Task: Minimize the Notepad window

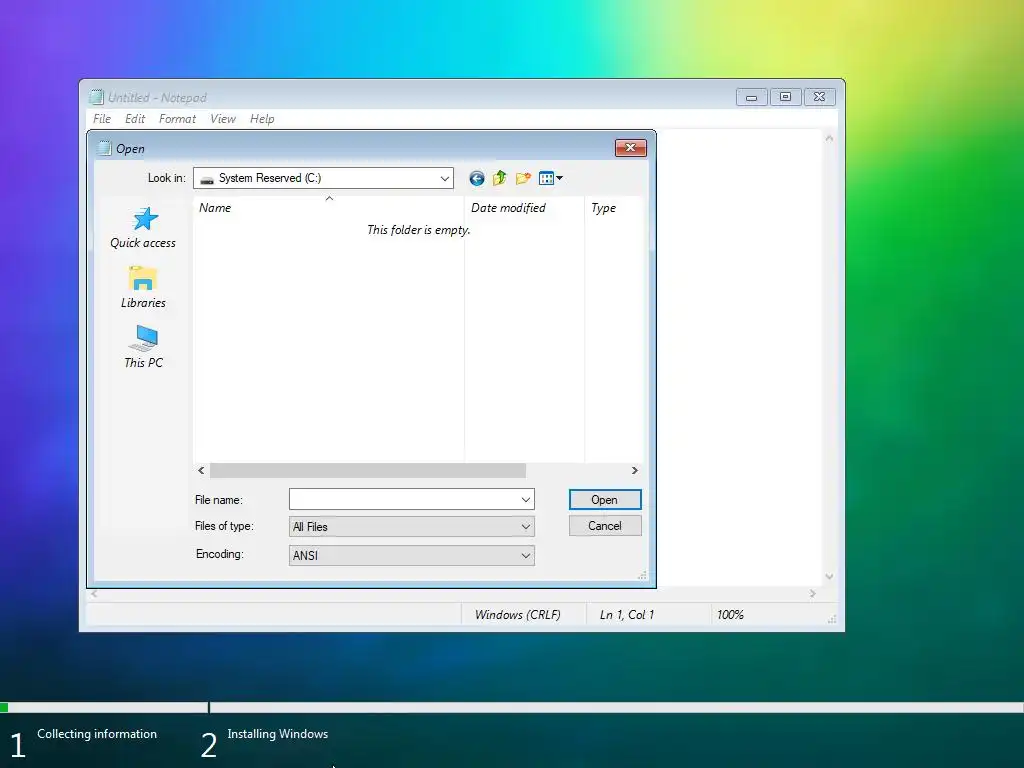Action: pyautogui.click(x=752, y=97)
